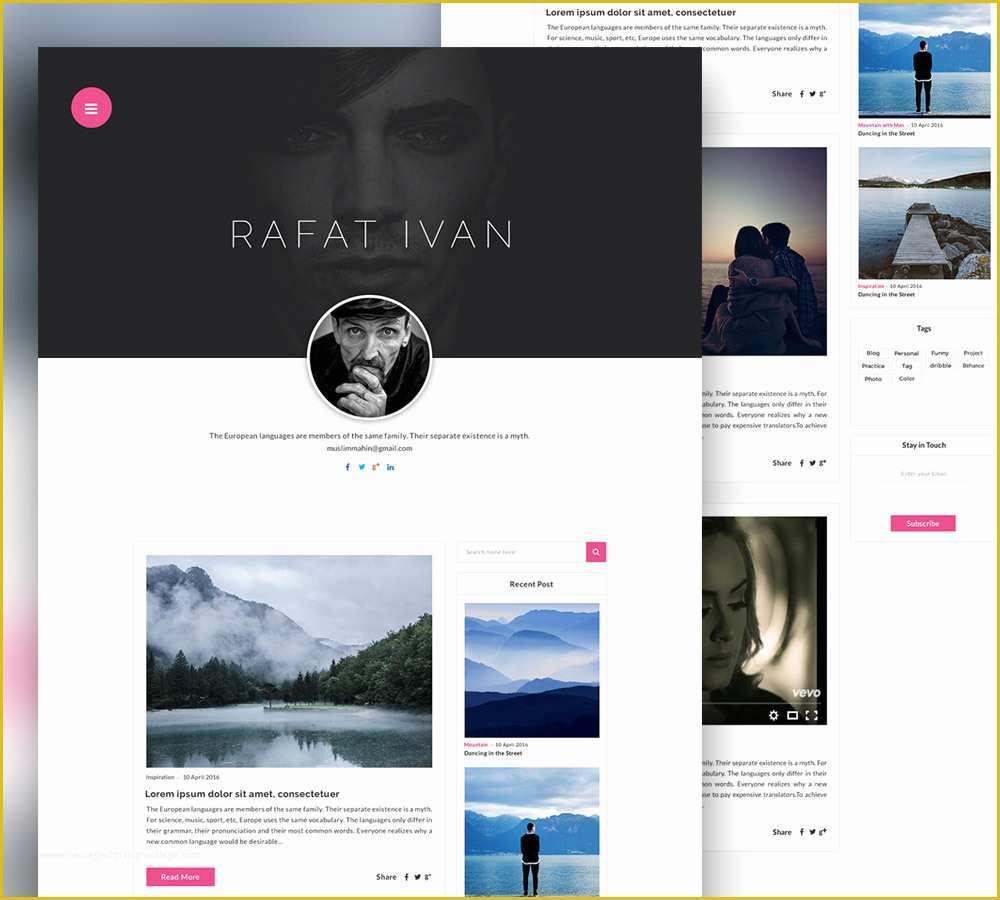Click Facebook share below the video post
Image resolution: width=1000 pixels, height=900 pixels.
point(802,832)
